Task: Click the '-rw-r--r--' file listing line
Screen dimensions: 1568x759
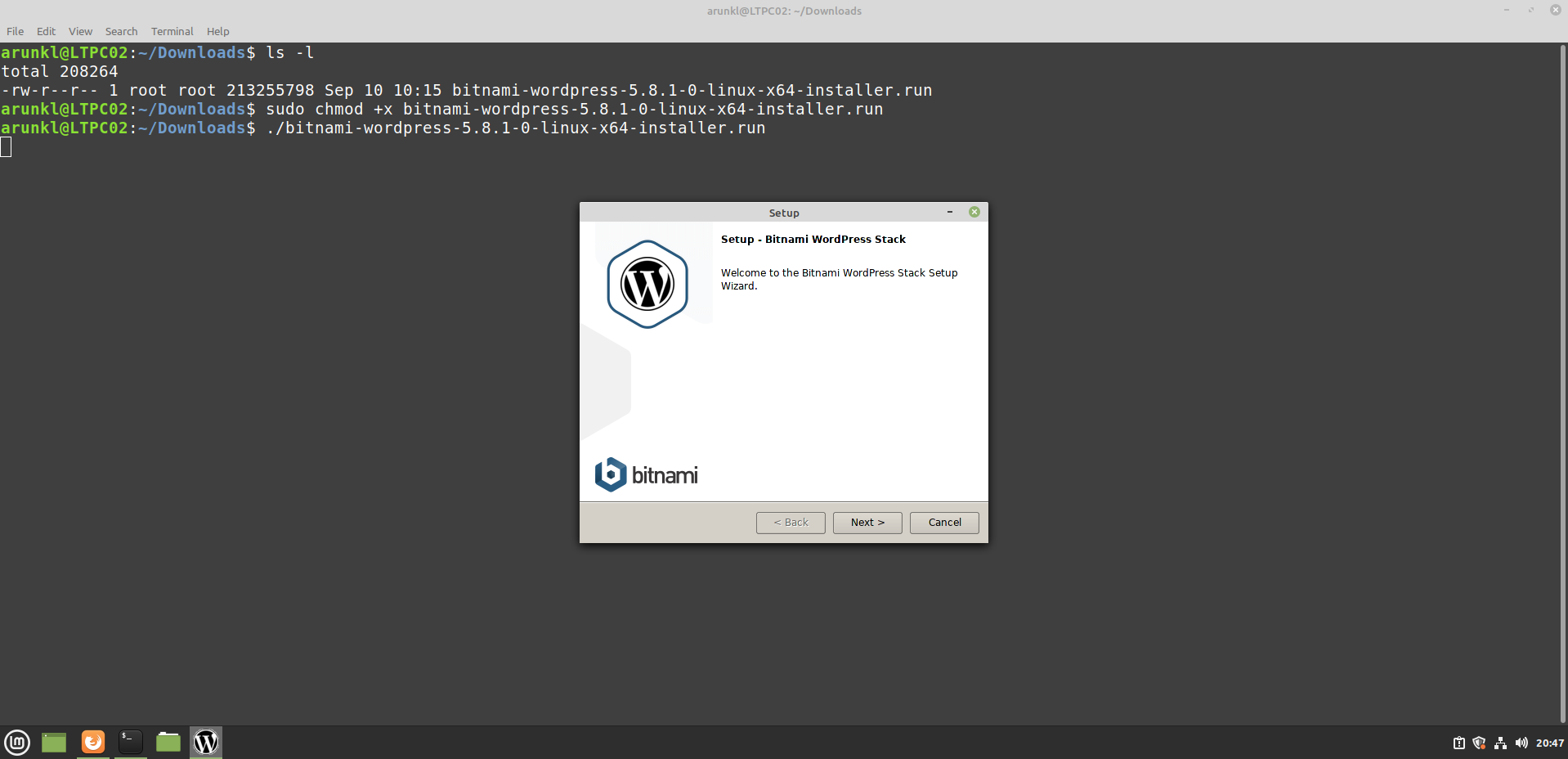Action: tap(467, 91)
